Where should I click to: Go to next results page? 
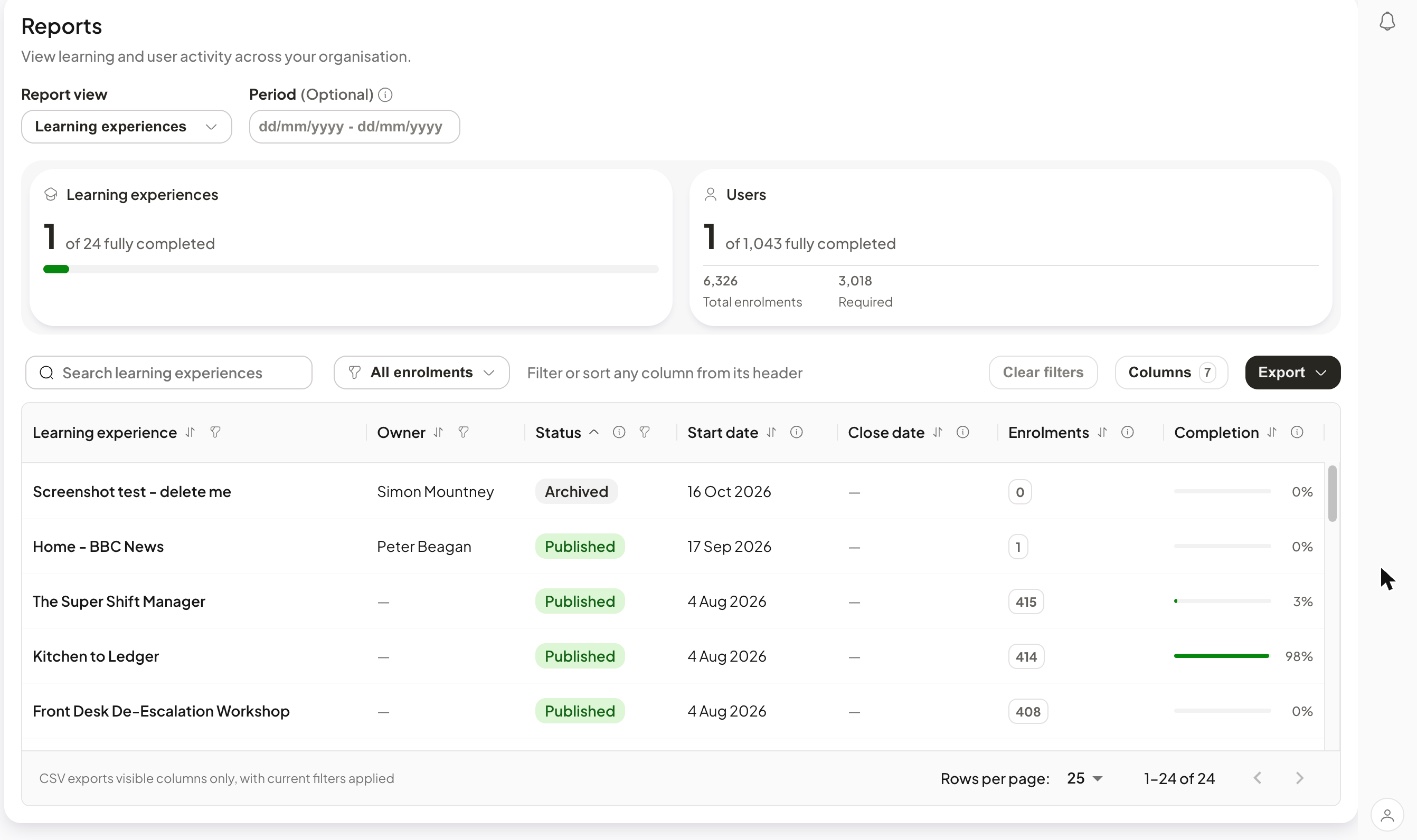tap(1300, 778)
